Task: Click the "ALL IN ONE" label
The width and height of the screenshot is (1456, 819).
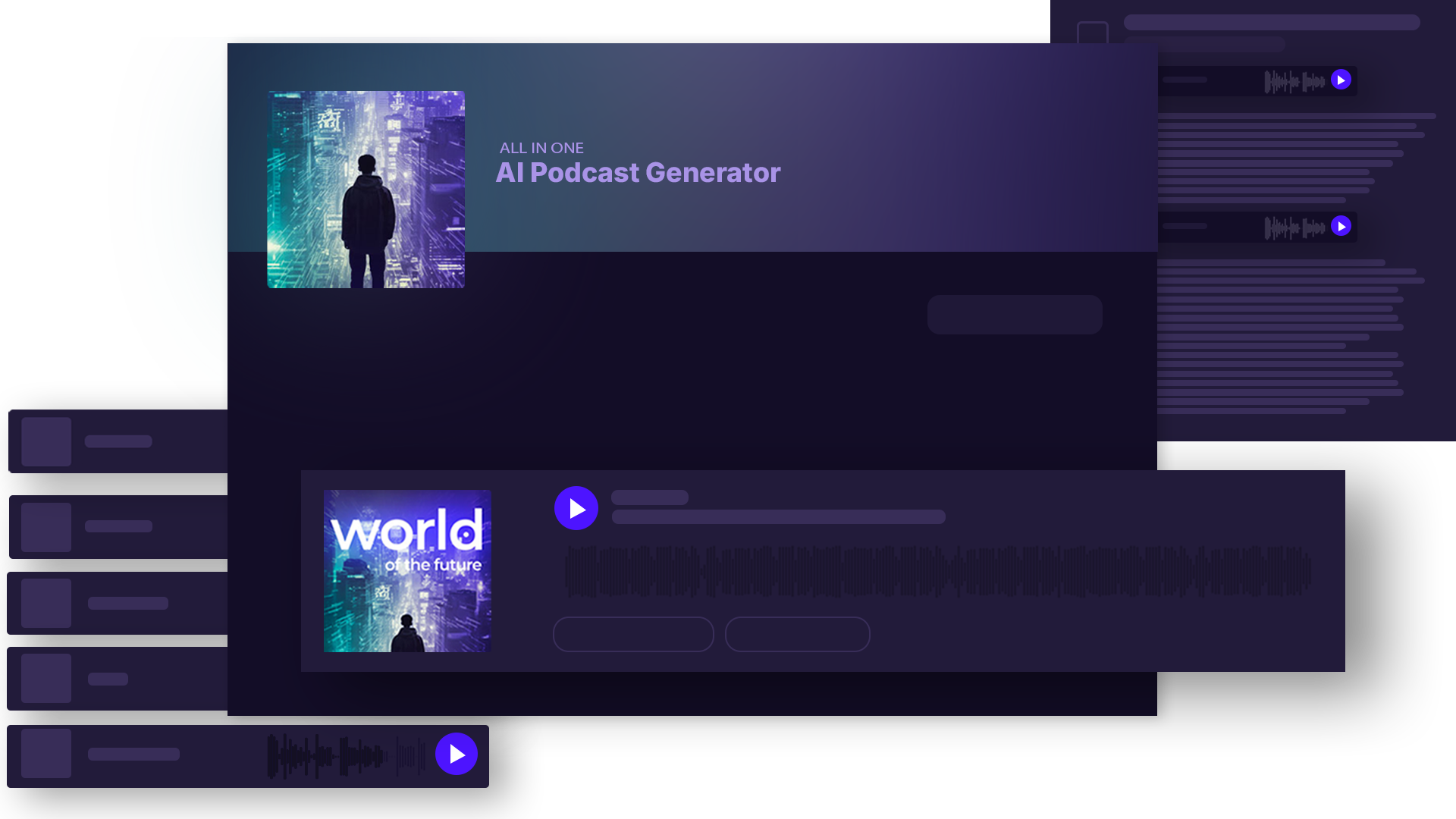Action: (x=541, y=148)
